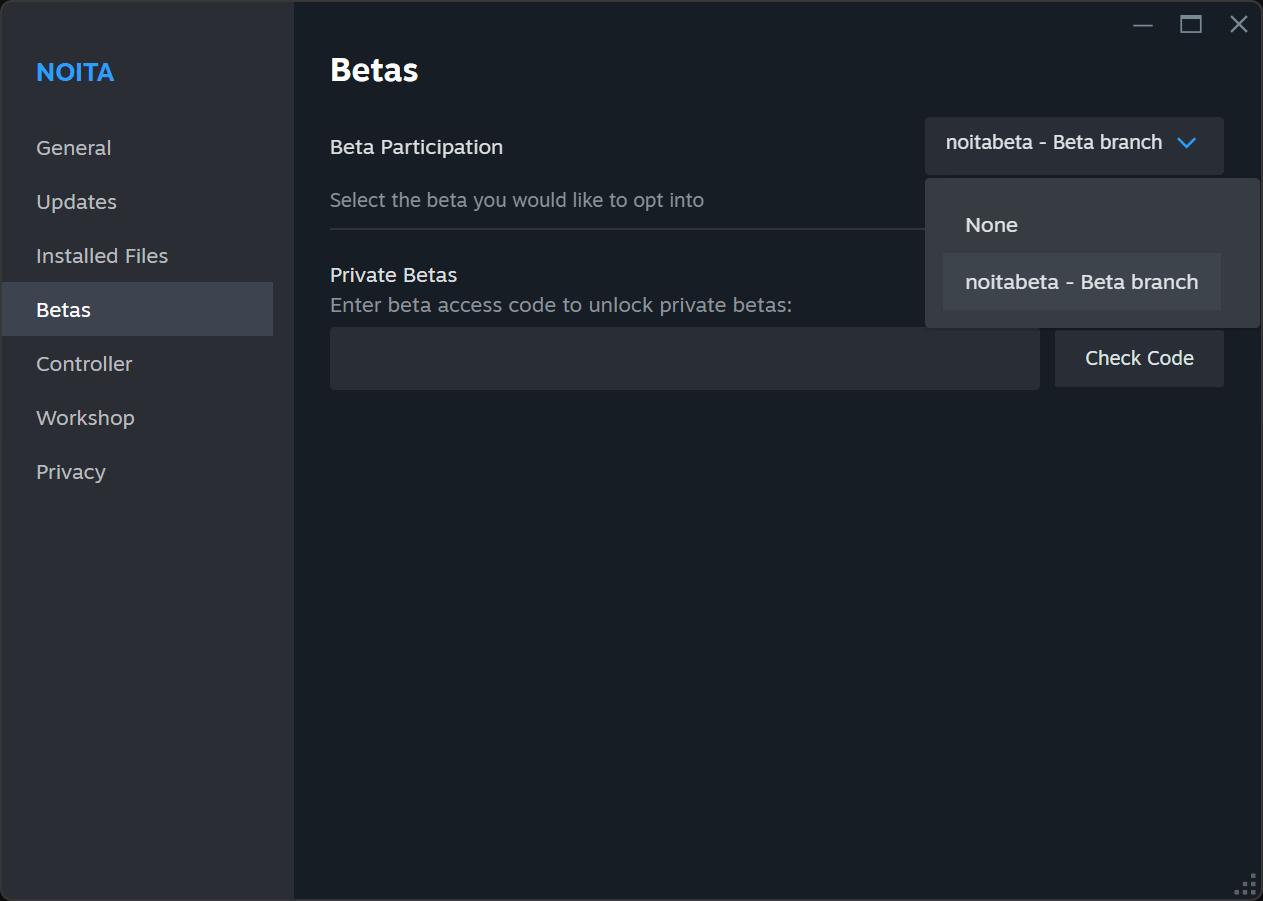Screen dimensions: 1263x901
Task: Click the Check Code button
Action: 1139,357
